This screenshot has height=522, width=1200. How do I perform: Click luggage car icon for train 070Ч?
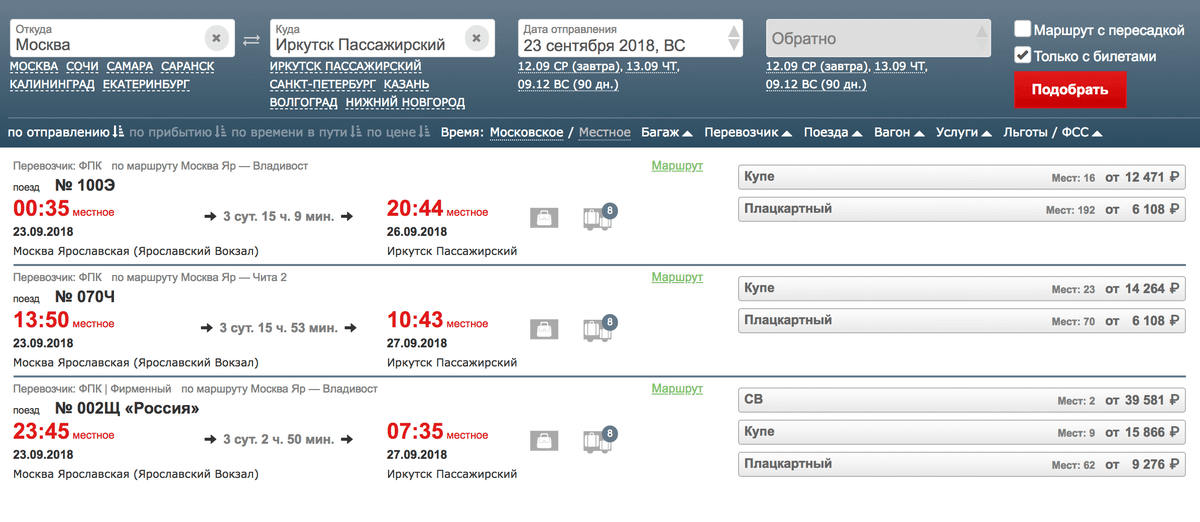click(598, 329)
